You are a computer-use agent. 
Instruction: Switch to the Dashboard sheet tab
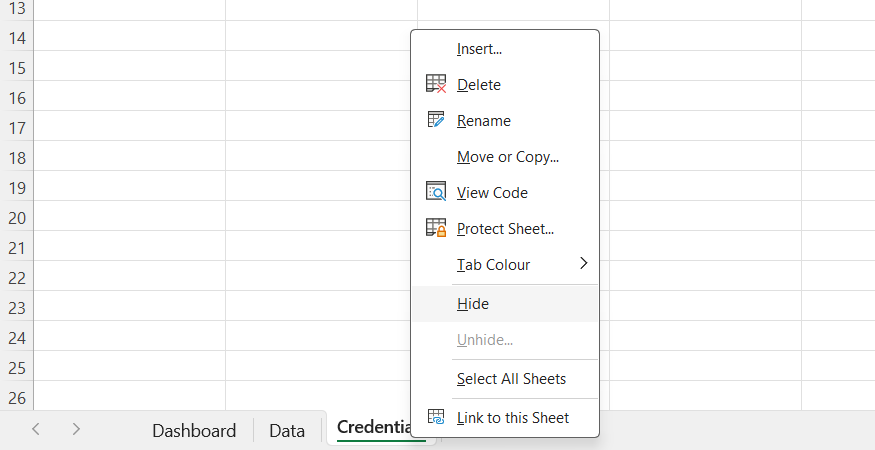[194, 430]
